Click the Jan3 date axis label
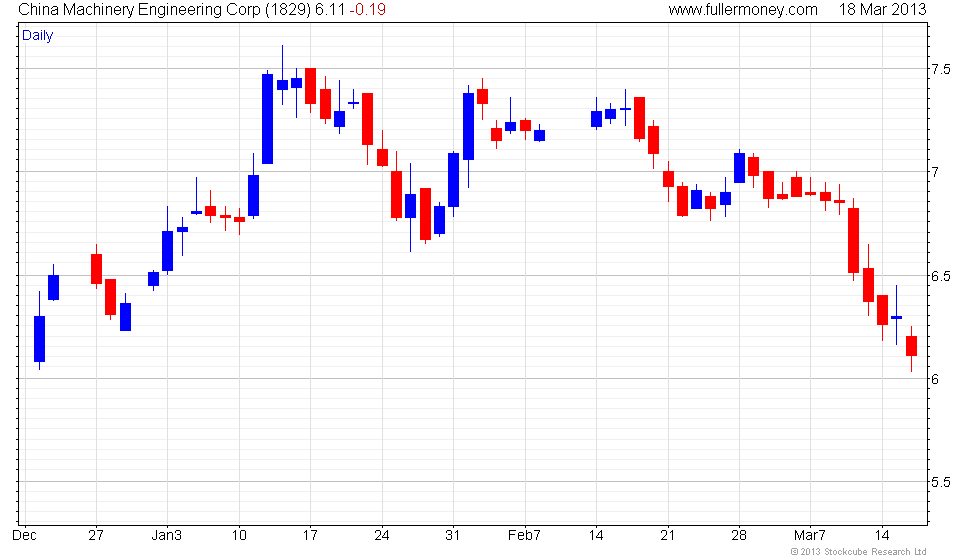The width and height of the screenshot is (980, 560). 167,536
